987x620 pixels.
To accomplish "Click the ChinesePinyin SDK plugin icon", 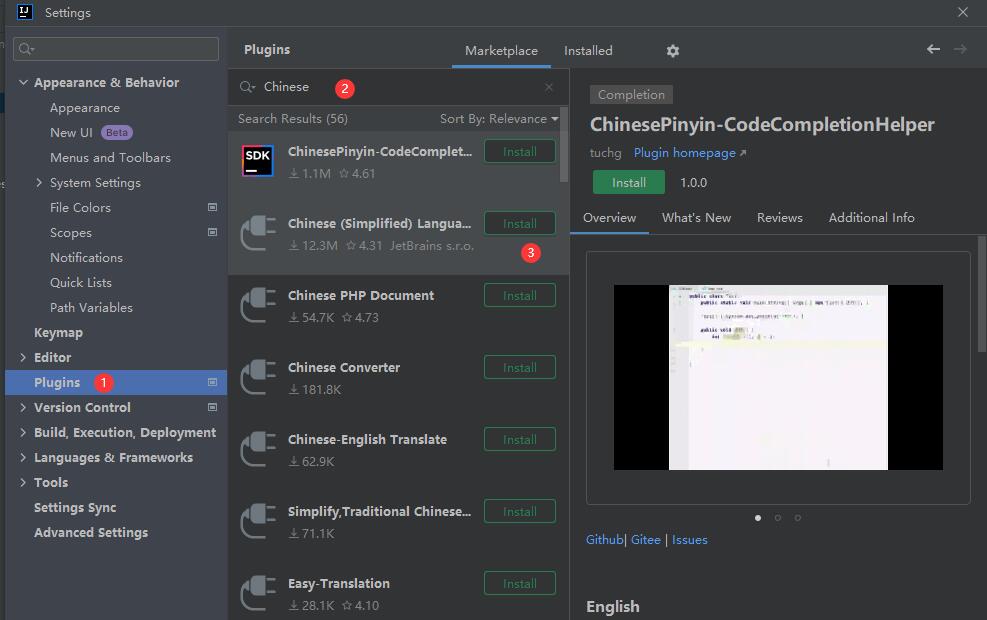I will coord(257,161).
